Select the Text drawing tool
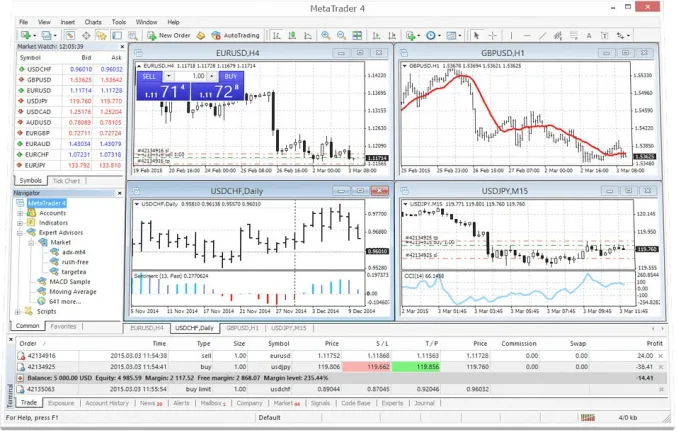The height and width of the screenshot is (435, 677). [x=589, y=35]
